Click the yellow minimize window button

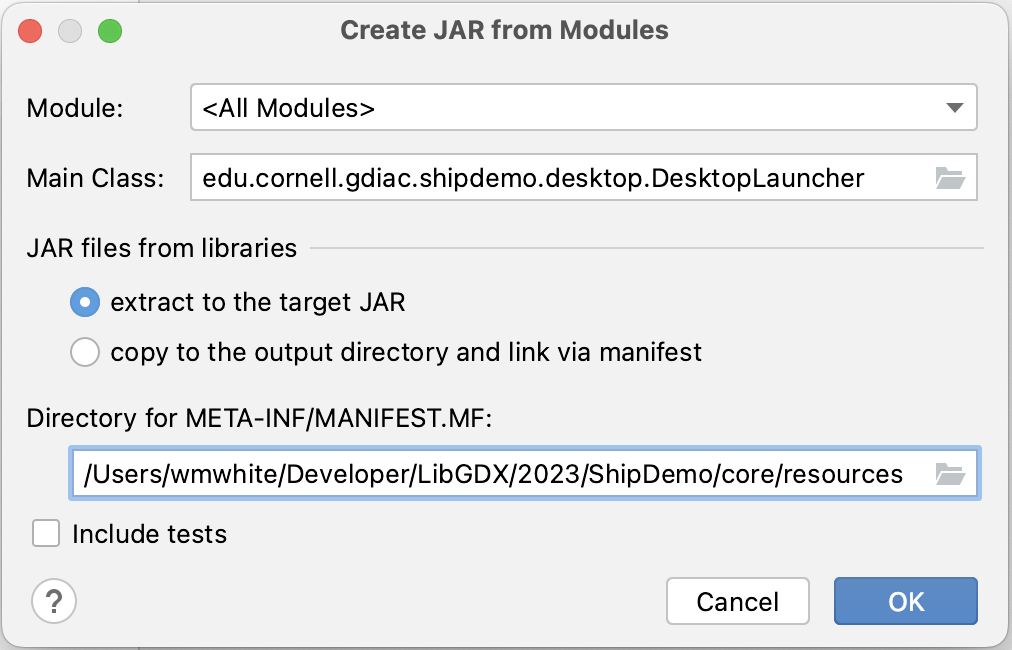click(70, 30)
